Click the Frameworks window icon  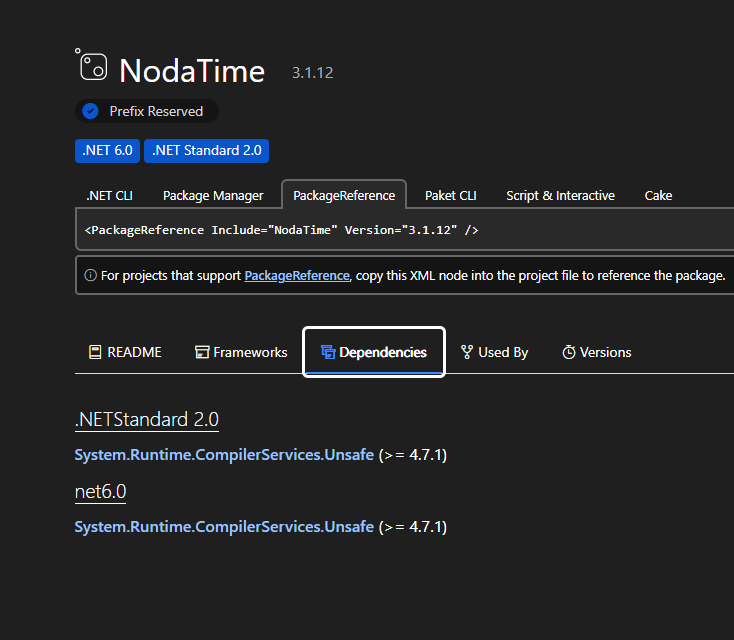[x=202, y=352]
